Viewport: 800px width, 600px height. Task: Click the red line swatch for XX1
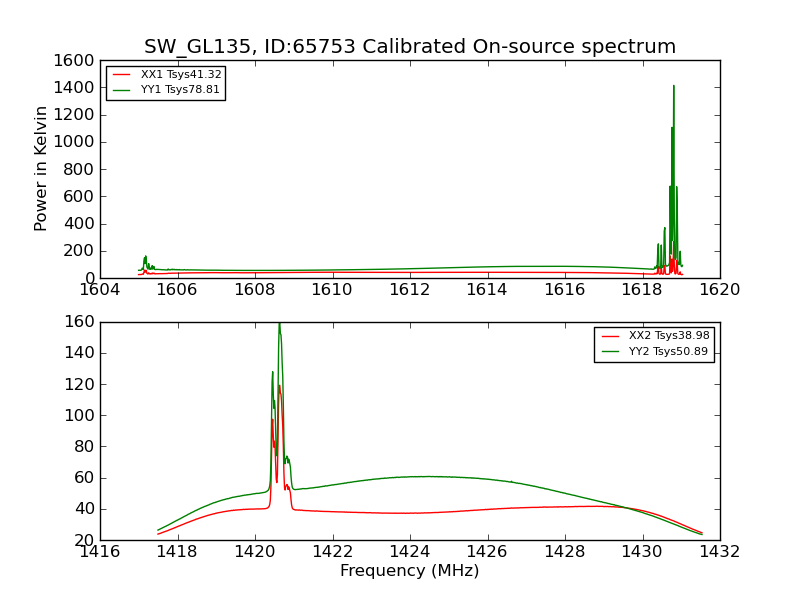point(121,74)
